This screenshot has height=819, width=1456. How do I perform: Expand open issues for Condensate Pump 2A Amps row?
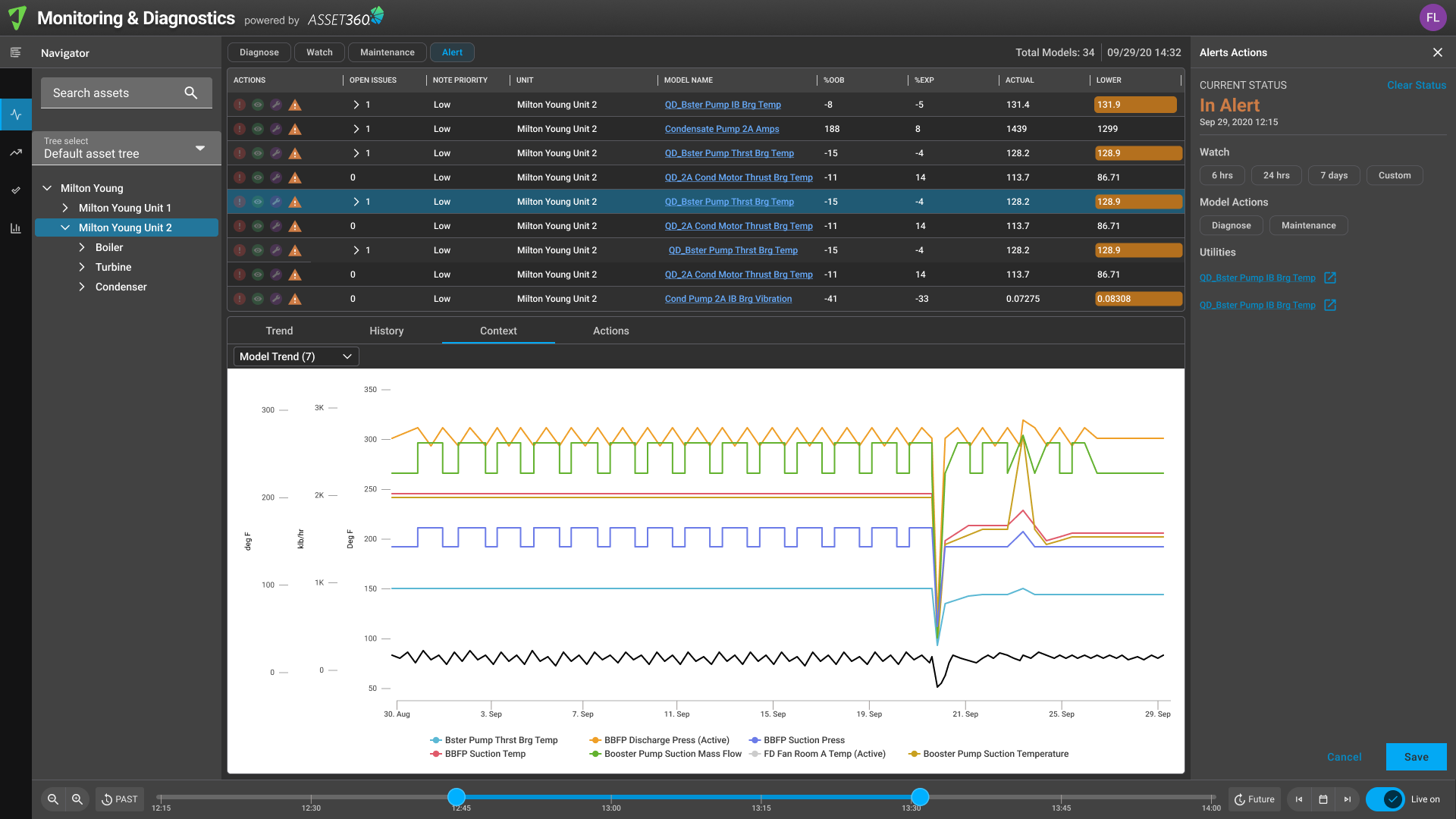tap(356, 129)
